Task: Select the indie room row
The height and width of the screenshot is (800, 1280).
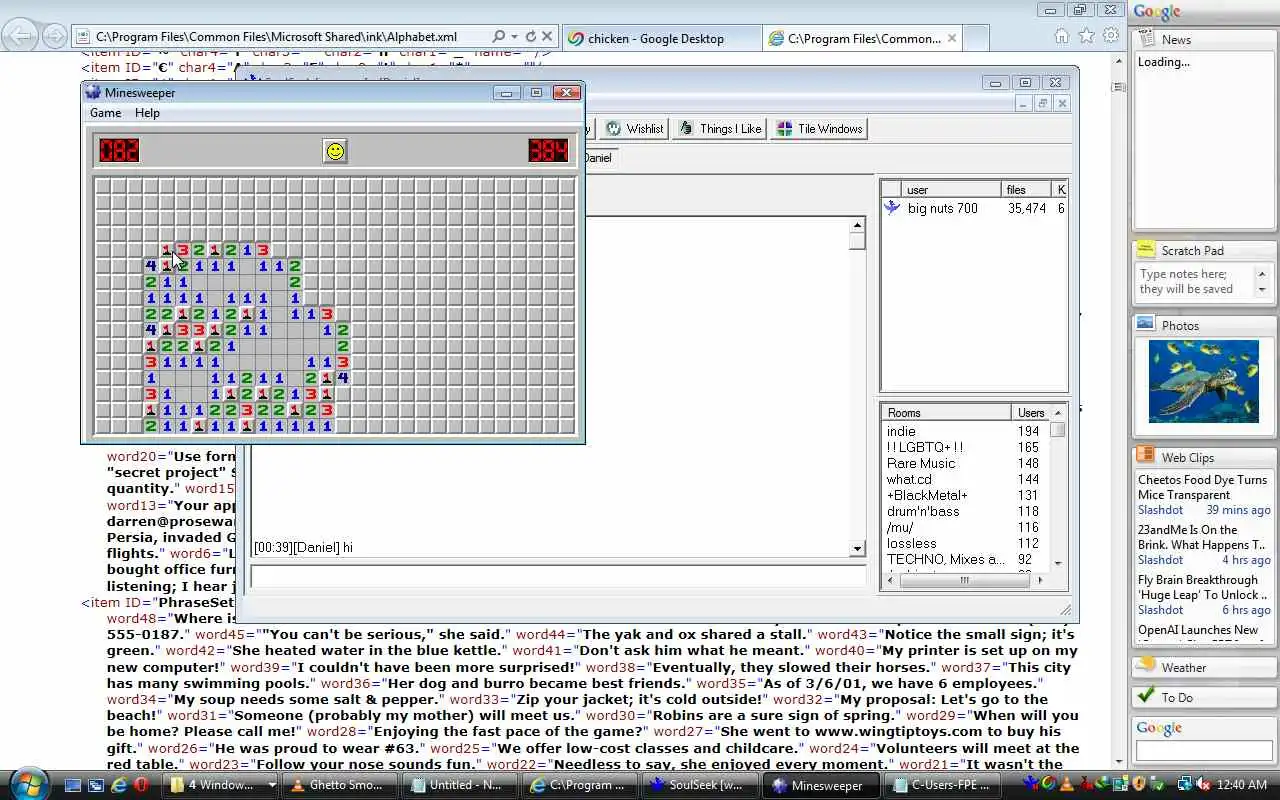Action: tap(965, 431)
